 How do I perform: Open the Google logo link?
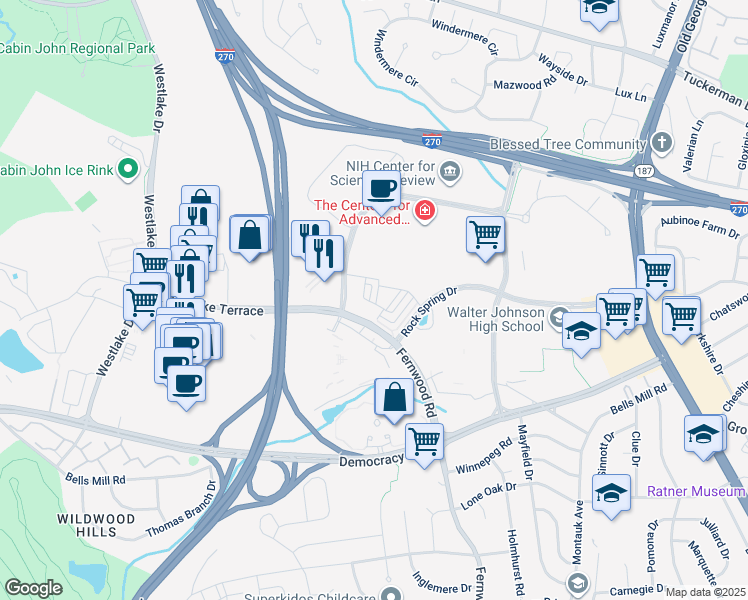(34, 588)
